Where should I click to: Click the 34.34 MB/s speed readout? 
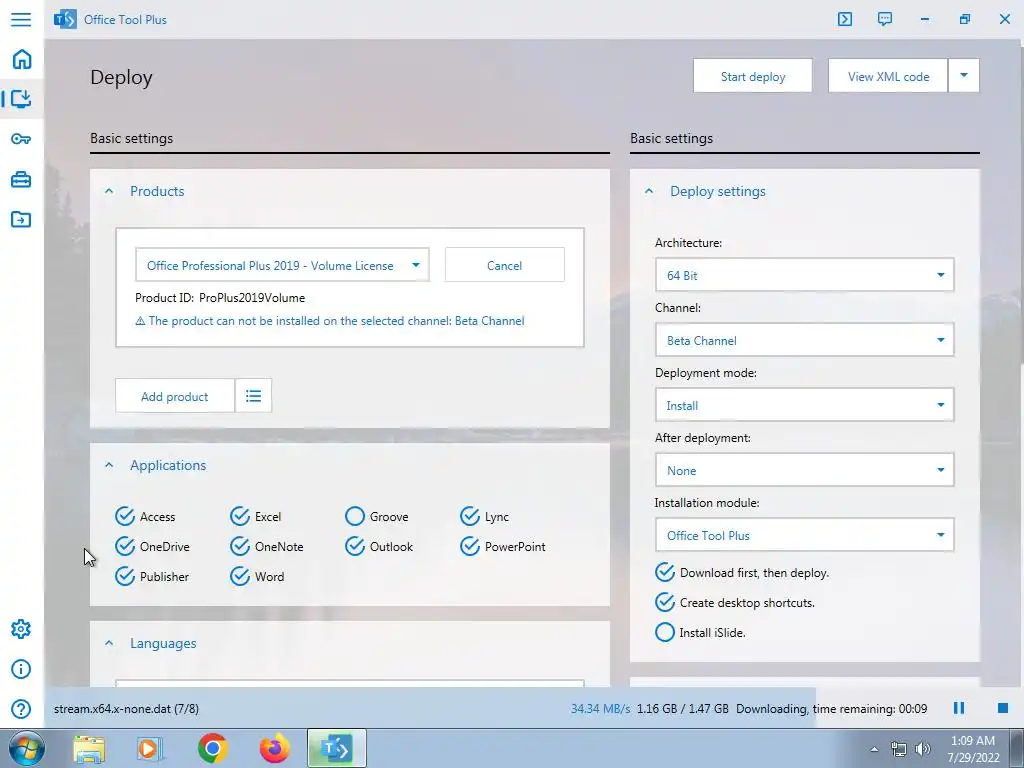[x=601, y=709]
